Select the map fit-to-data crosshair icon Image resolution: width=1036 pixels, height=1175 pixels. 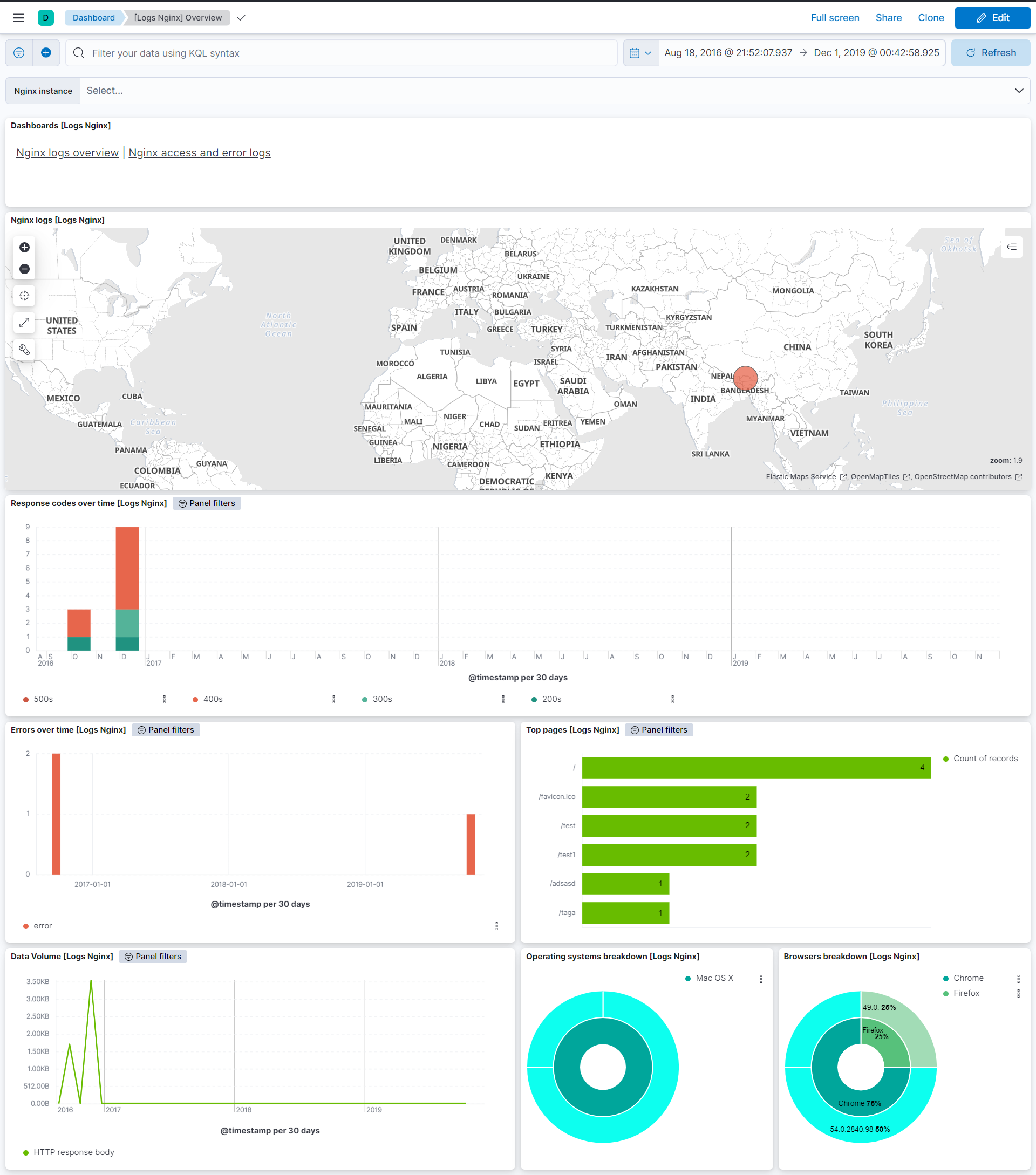click(x=24, y=296)
